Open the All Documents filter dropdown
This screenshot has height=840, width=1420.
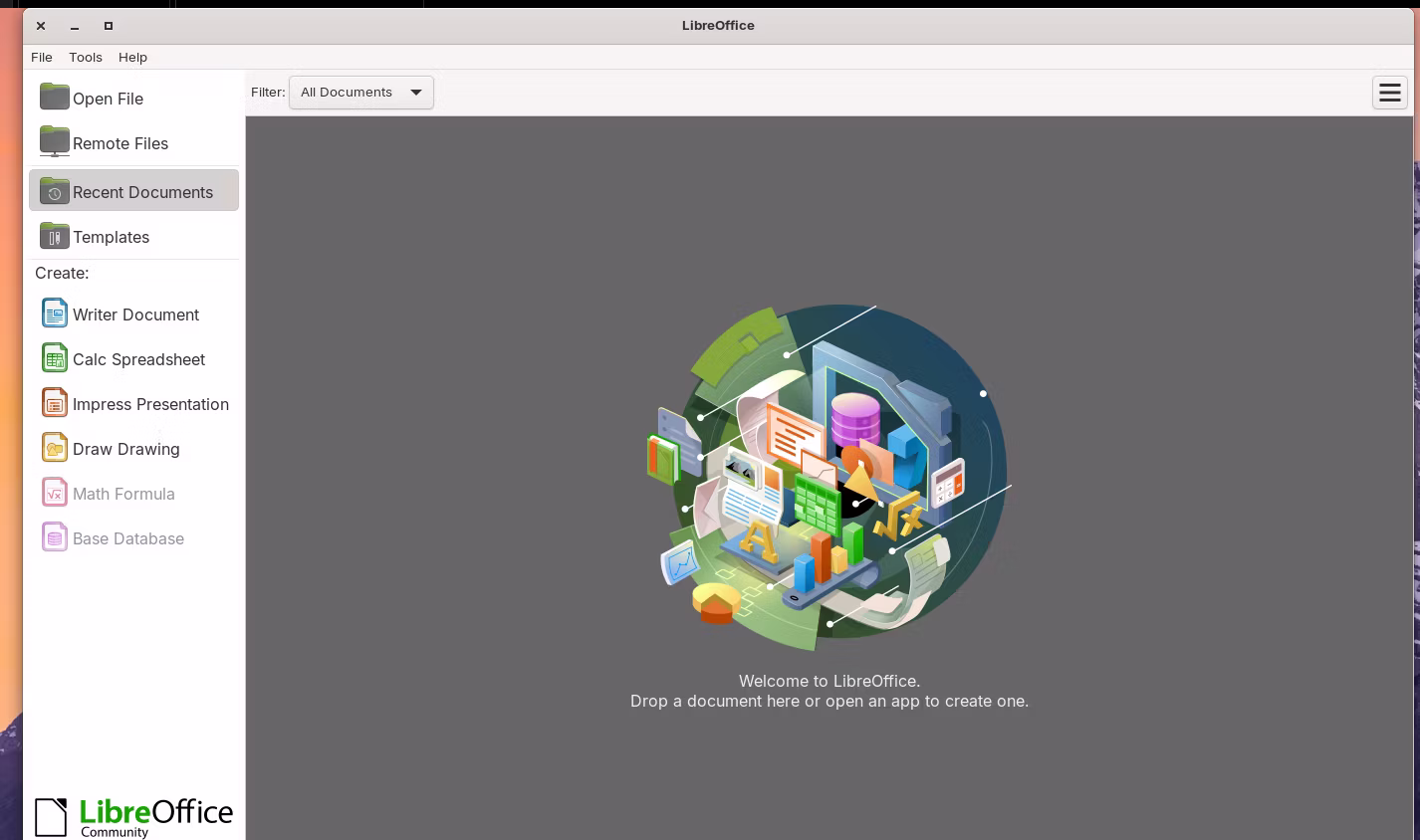(360, 93)
